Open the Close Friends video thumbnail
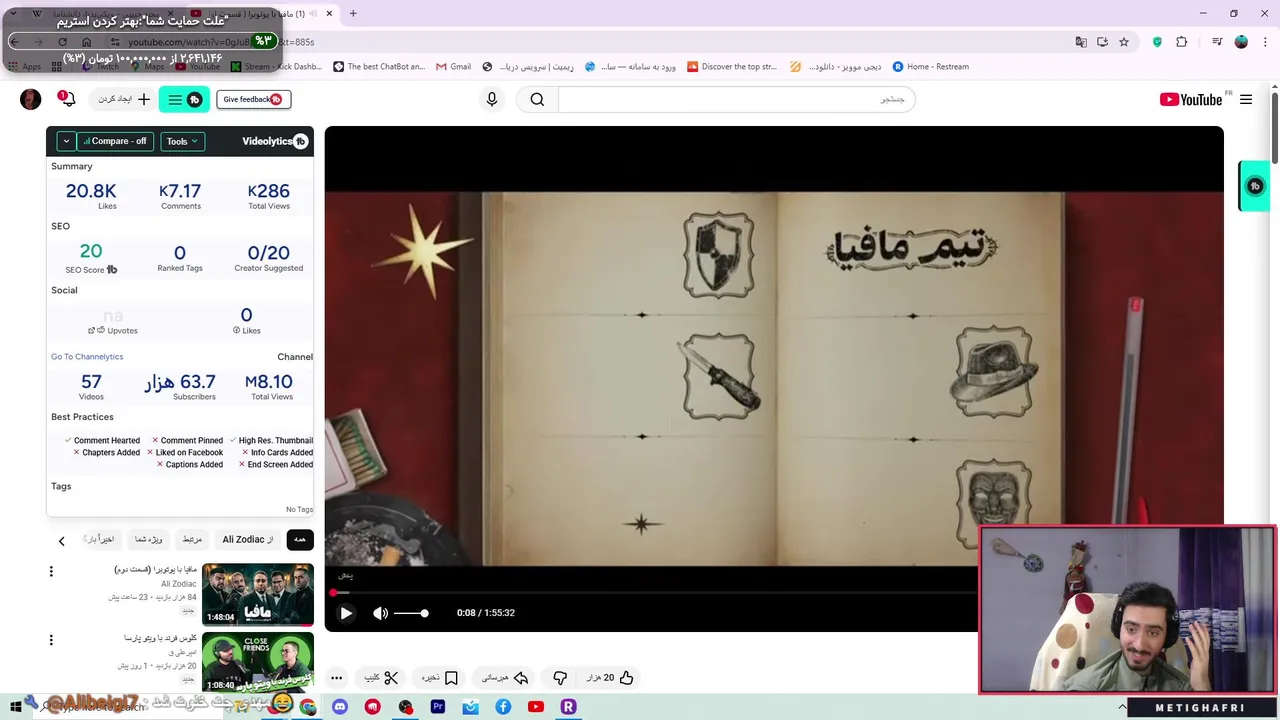 click(258, 662)
